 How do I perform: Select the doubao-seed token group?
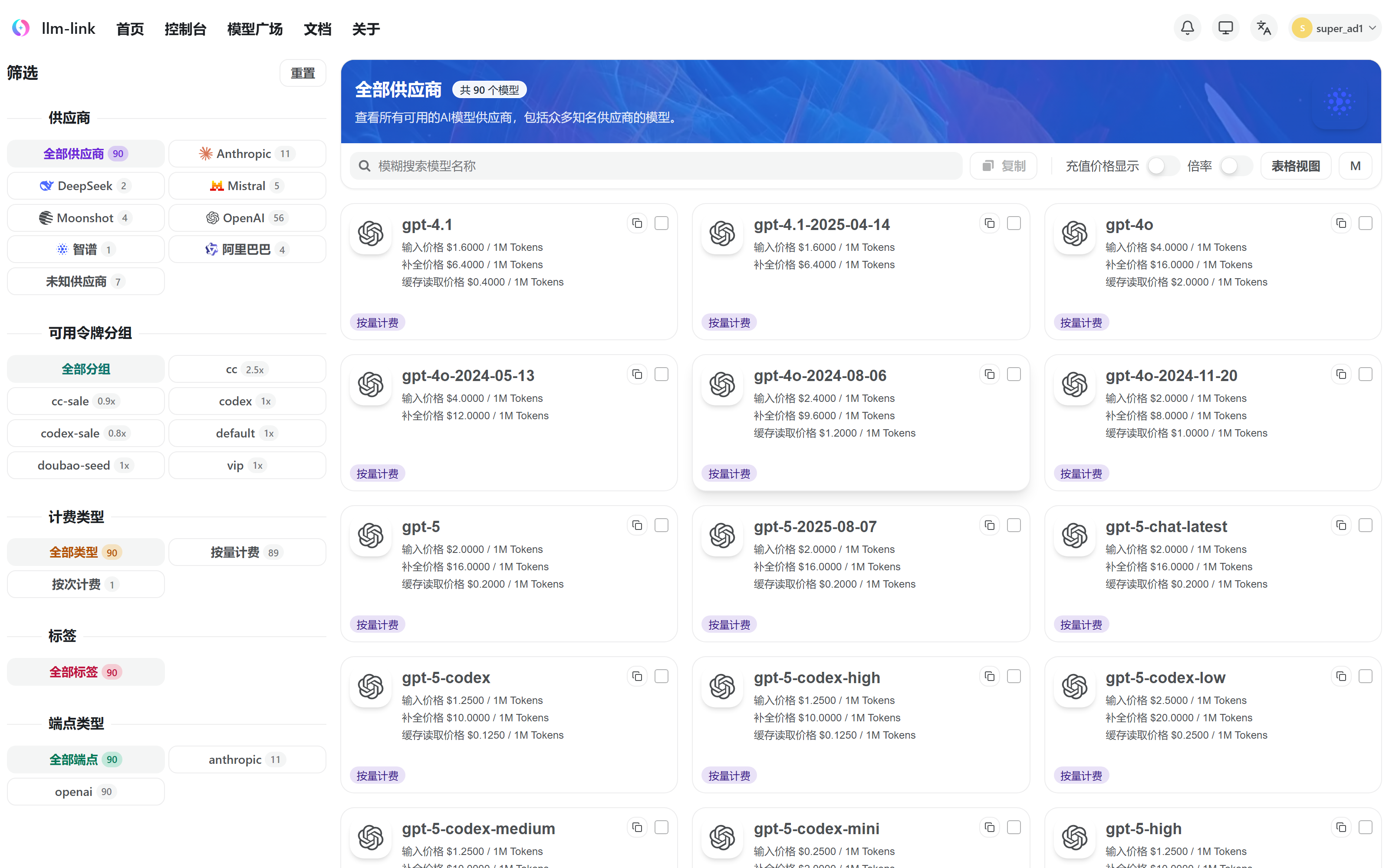(x=86, y=466)
